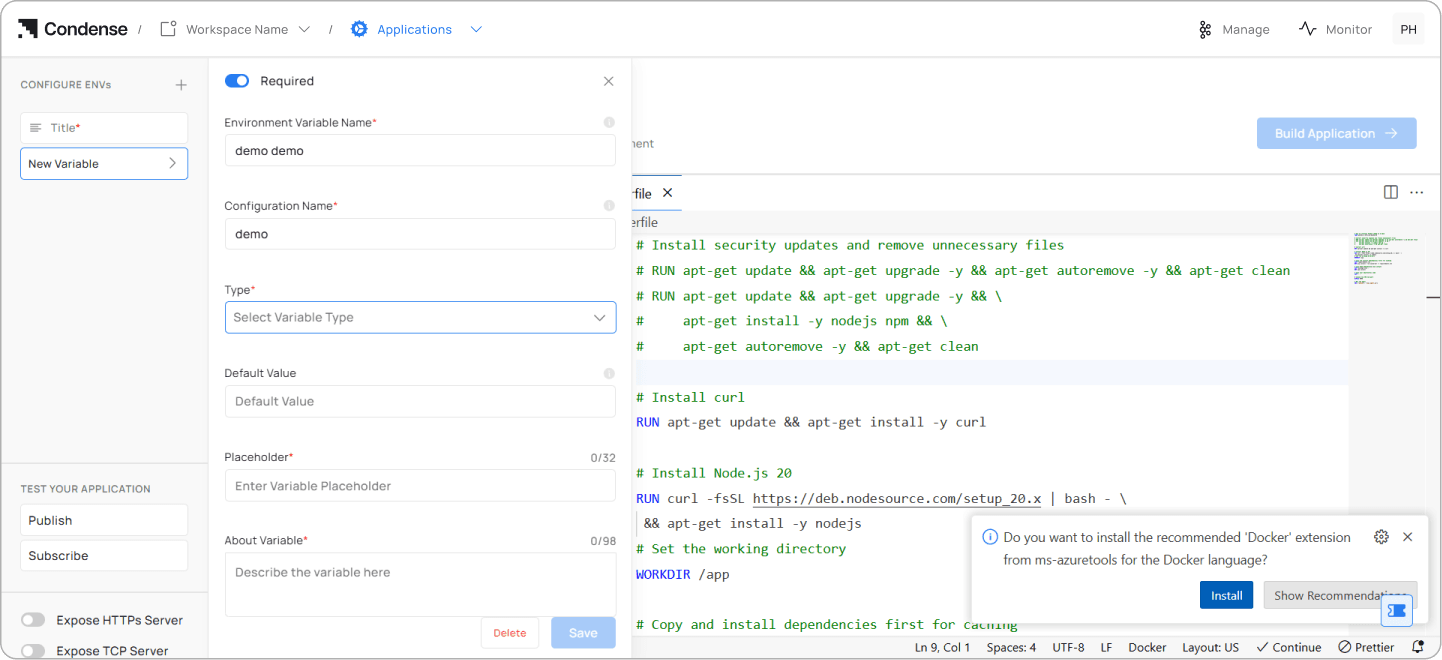Show info for Environment Variable Name
1442x660 pixels.
pos(609,122)
